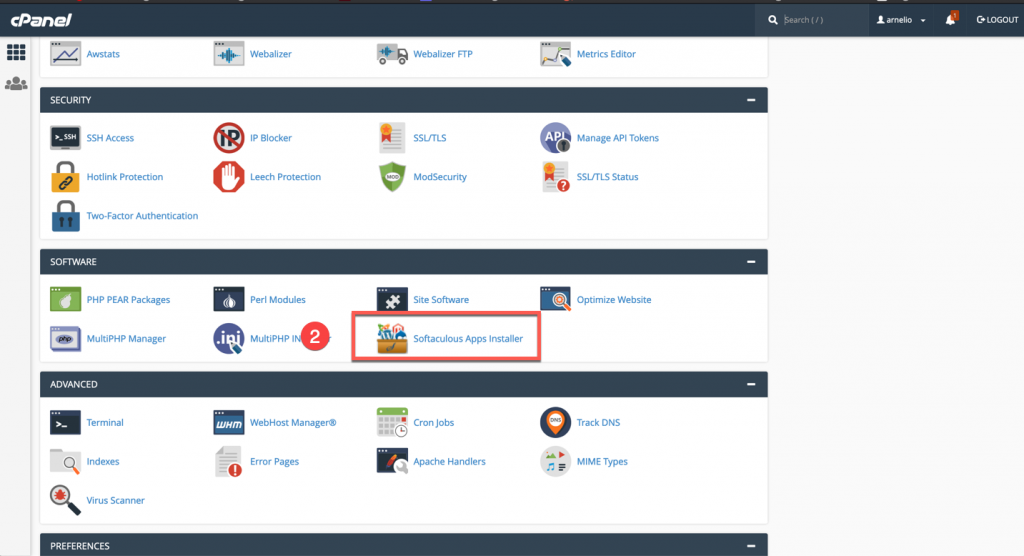The width and height of the screenshot is (1024, 556).
Task: Collapse the Advanced section
Action: (750, 384)
